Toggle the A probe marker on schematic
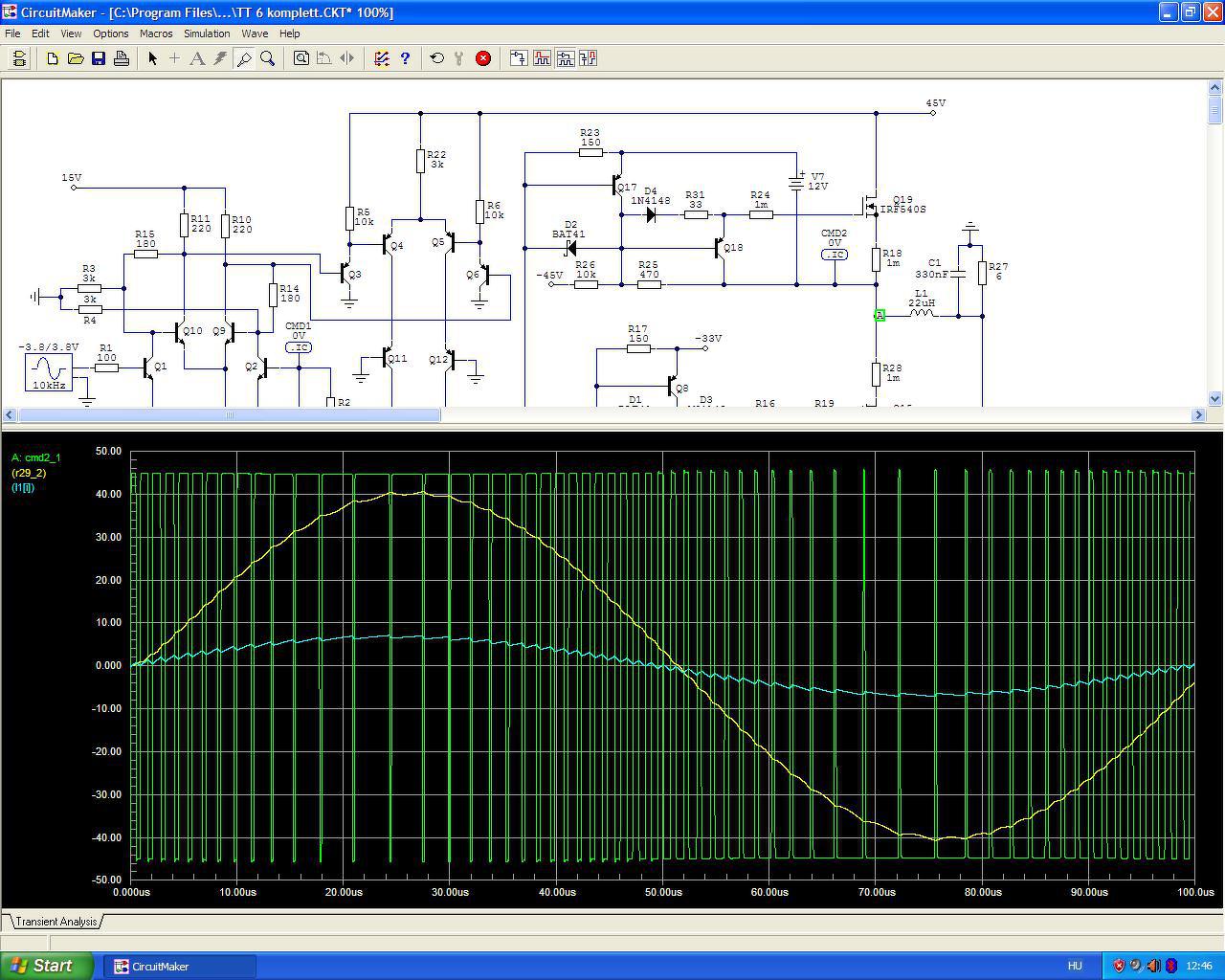Image resolution: width=1225 pixels, height=980 pixels. [x=880, y=315]
